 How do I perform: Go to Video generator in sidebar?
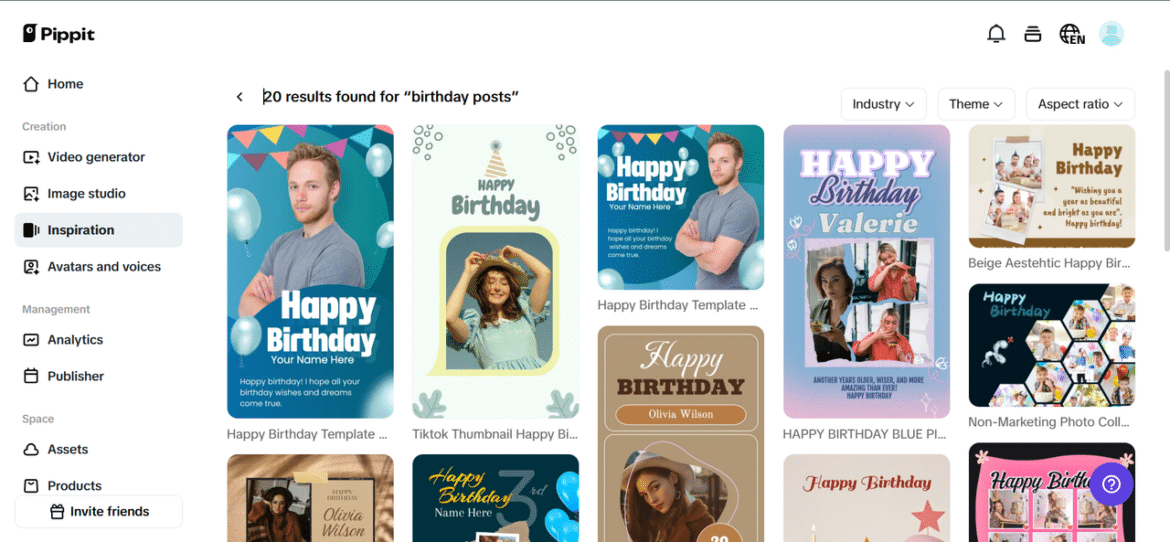coord(98,157)
